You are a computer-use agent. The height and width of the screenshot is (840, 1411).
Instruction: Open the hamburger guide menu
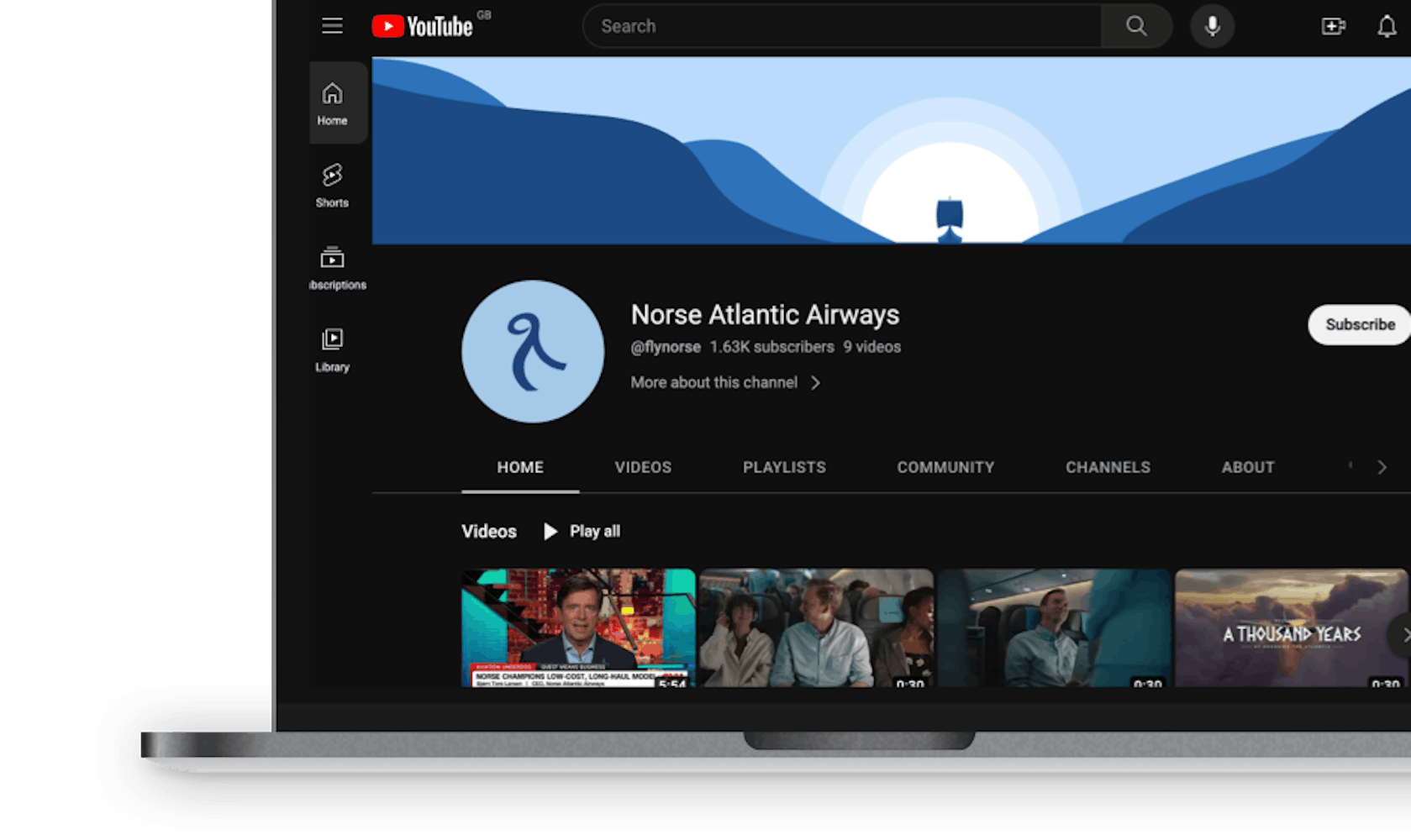(332, 26)
